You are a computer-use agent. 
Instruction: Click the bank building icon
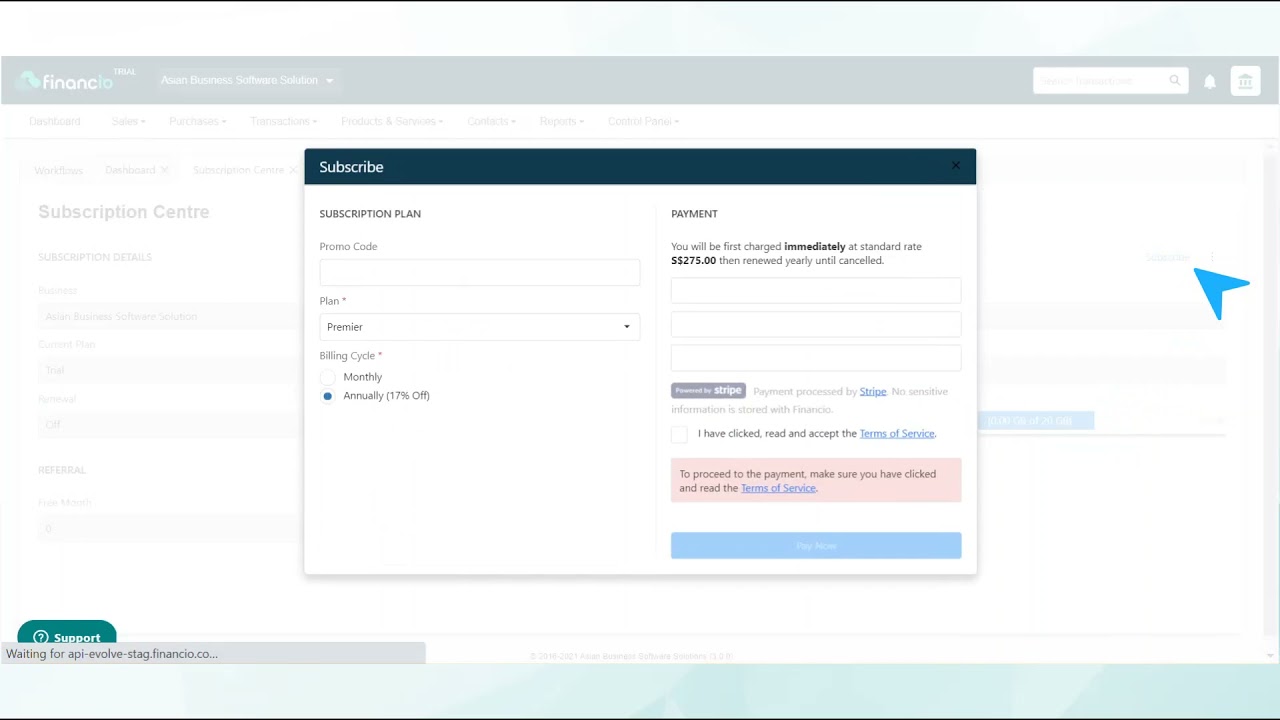(x=1245, y=82)
